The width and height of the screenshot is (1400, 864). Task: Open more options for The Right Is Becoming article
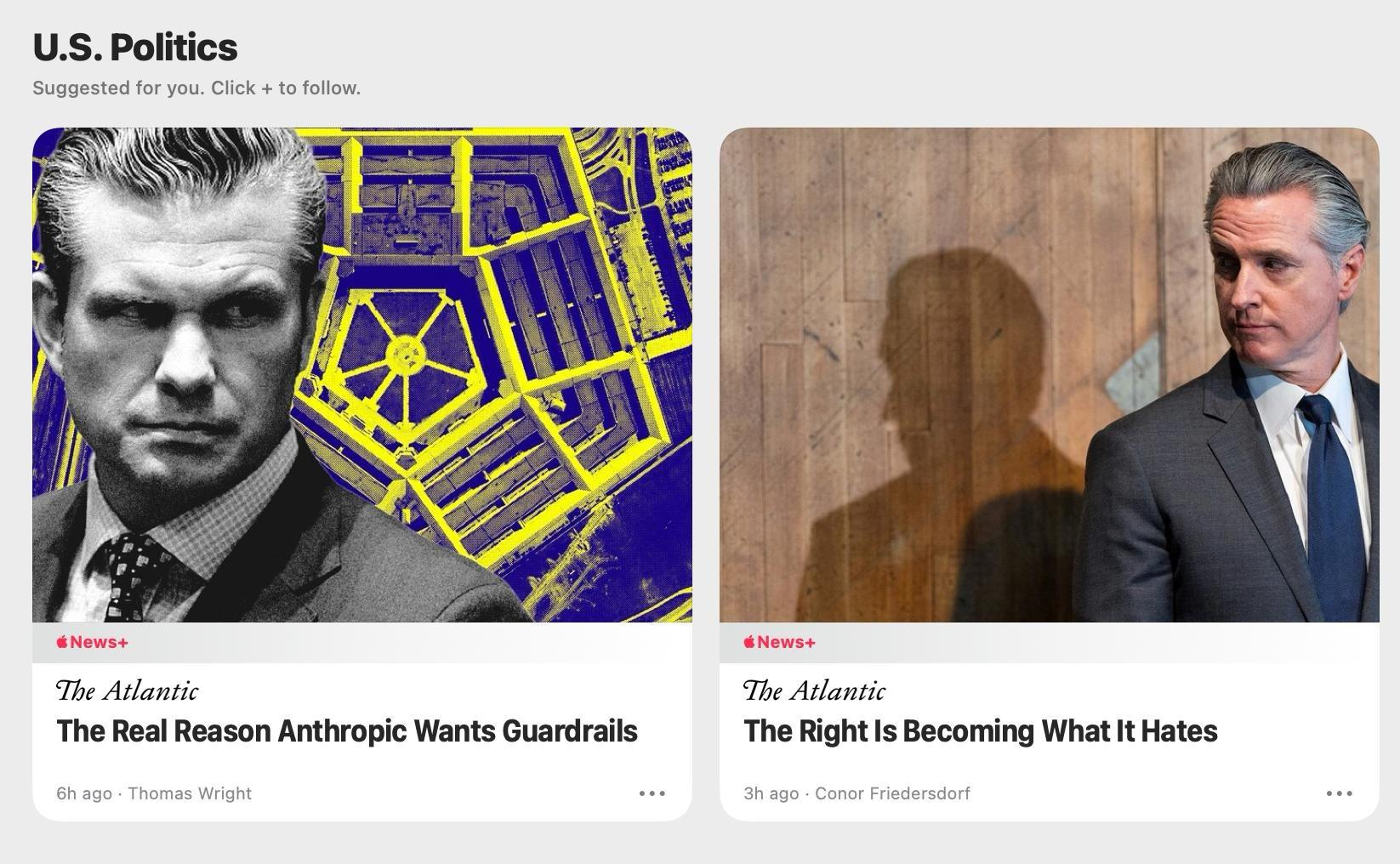1339,793
